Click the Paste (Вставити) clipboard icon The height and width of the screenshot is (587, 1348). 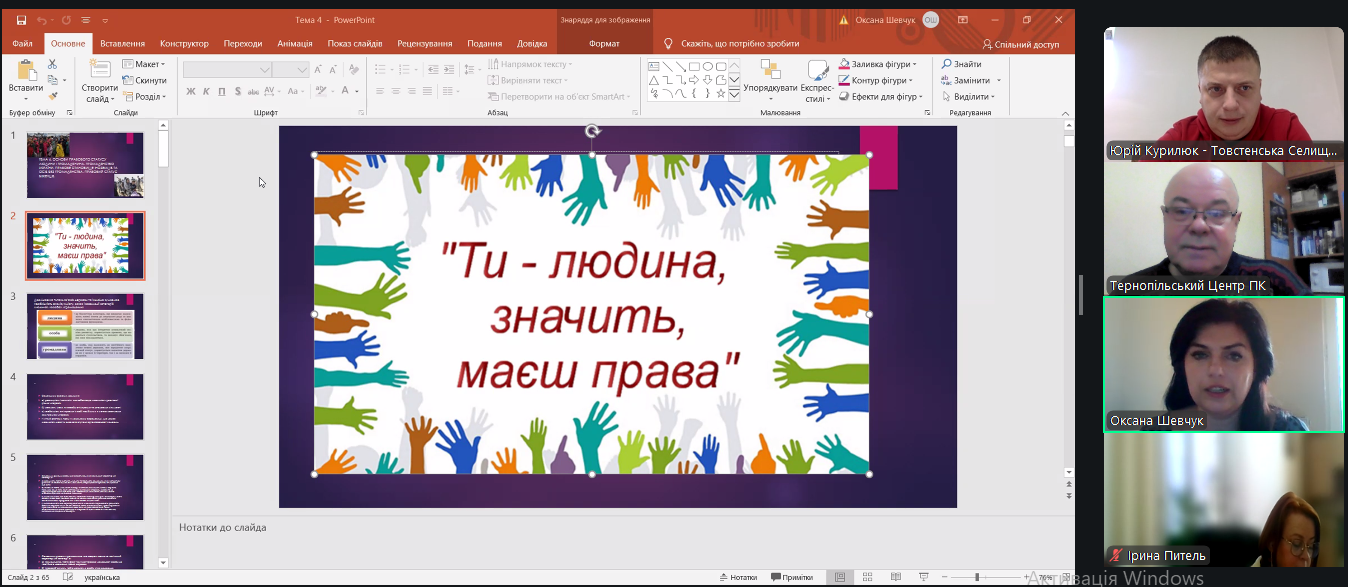[26, 70]
